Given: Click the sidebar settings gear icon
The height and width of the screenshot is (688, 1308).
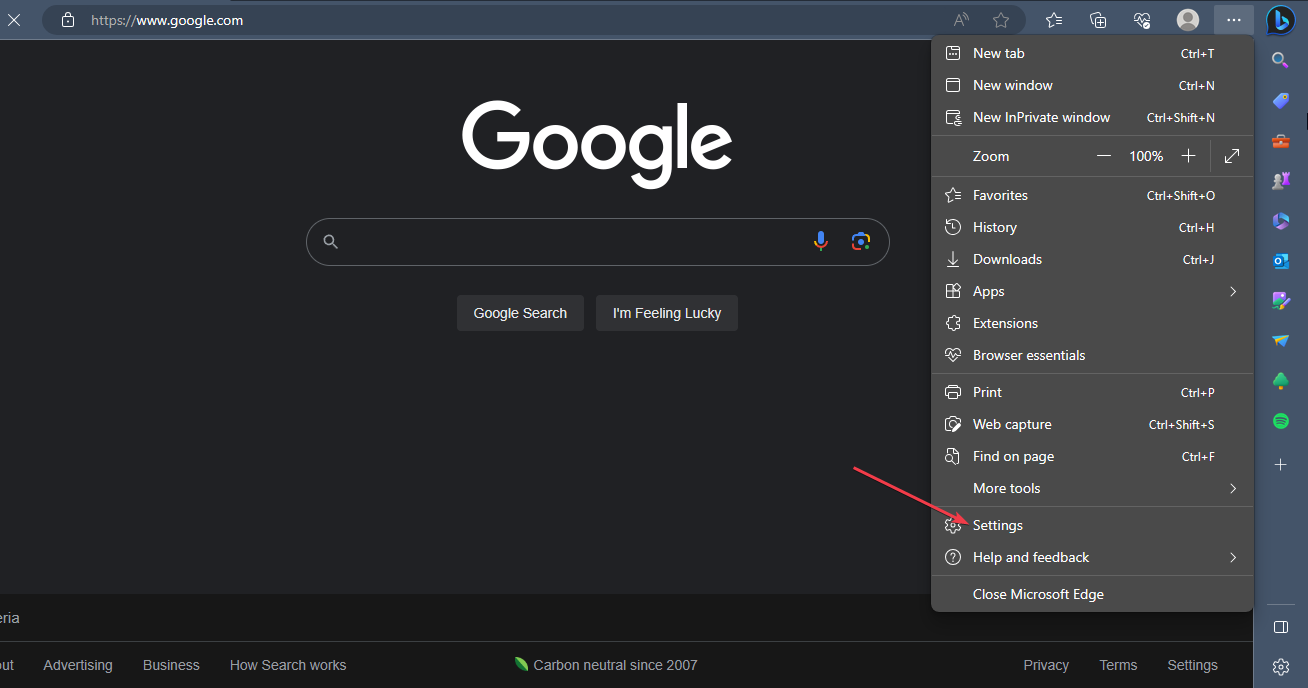Looking at the screenshot, I should coord(1280,666).
